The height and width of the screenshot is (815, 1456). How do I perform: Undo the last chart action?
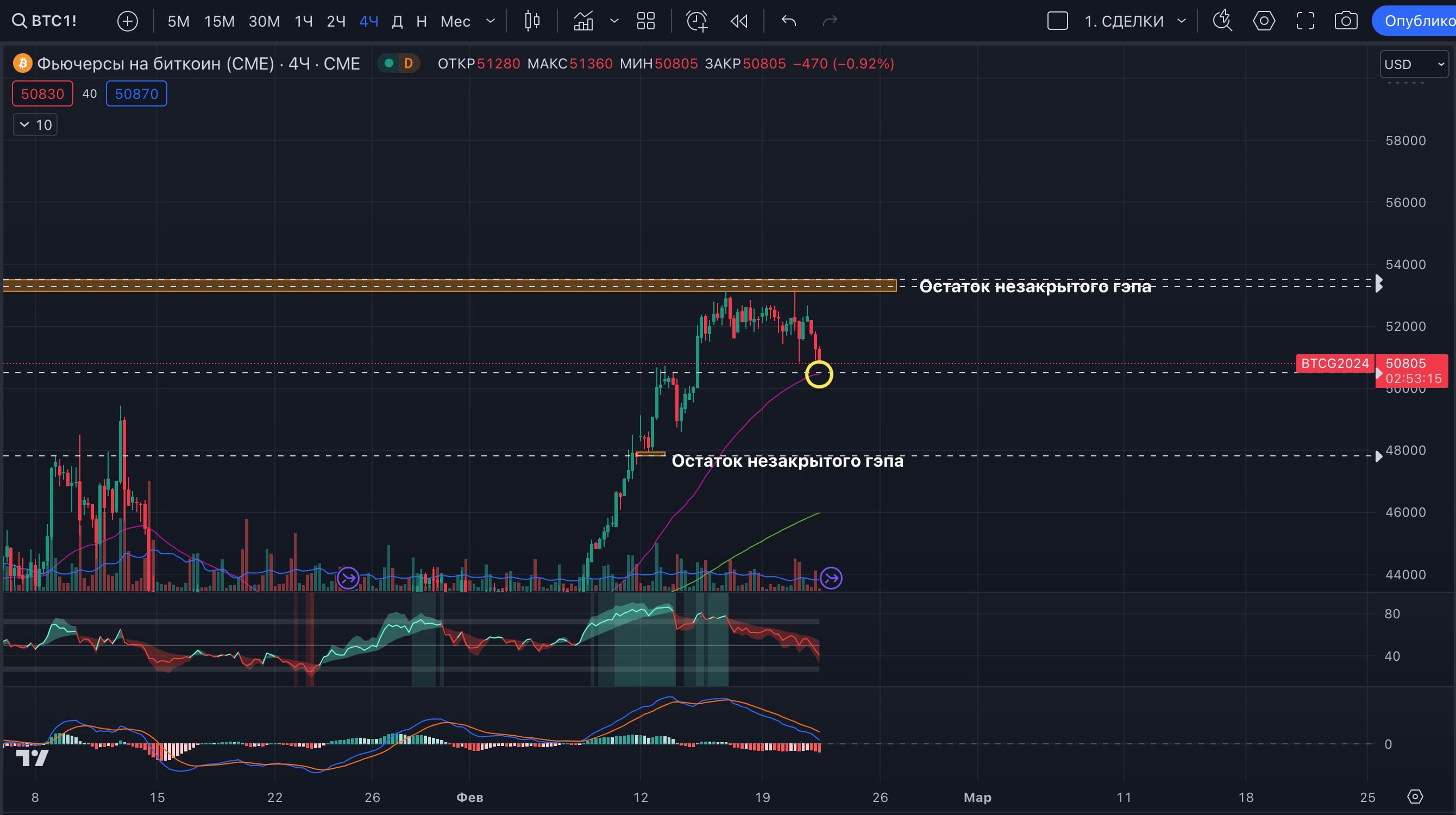(788, 22)
